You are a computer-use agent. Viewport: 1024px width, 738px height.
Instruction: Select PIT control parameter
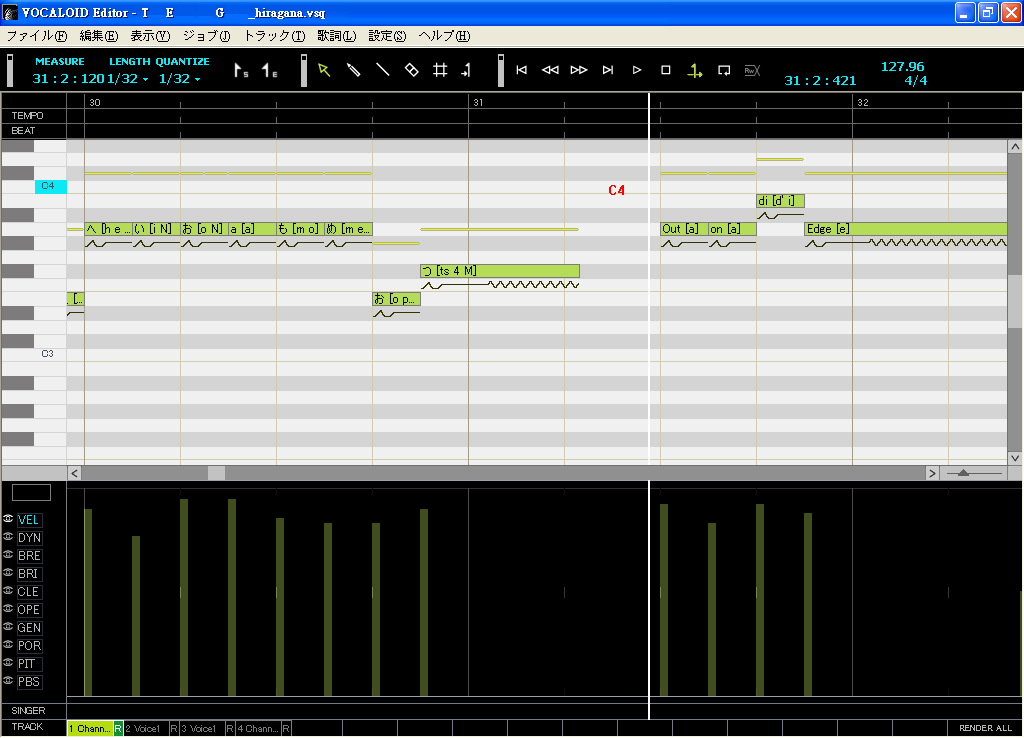(29, 664)
